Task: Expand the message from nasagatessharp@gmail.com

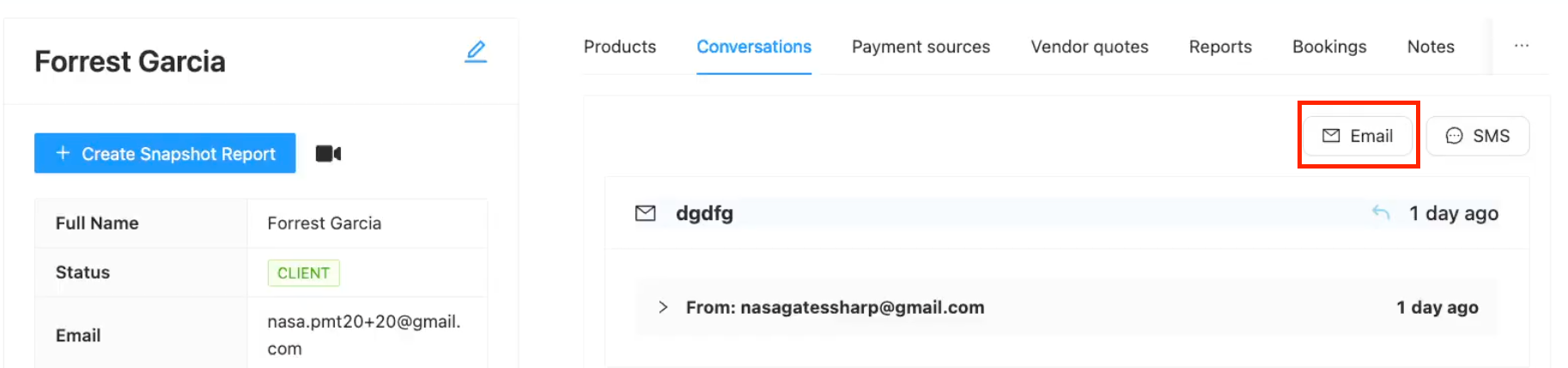Action: [x=663, y=307]
